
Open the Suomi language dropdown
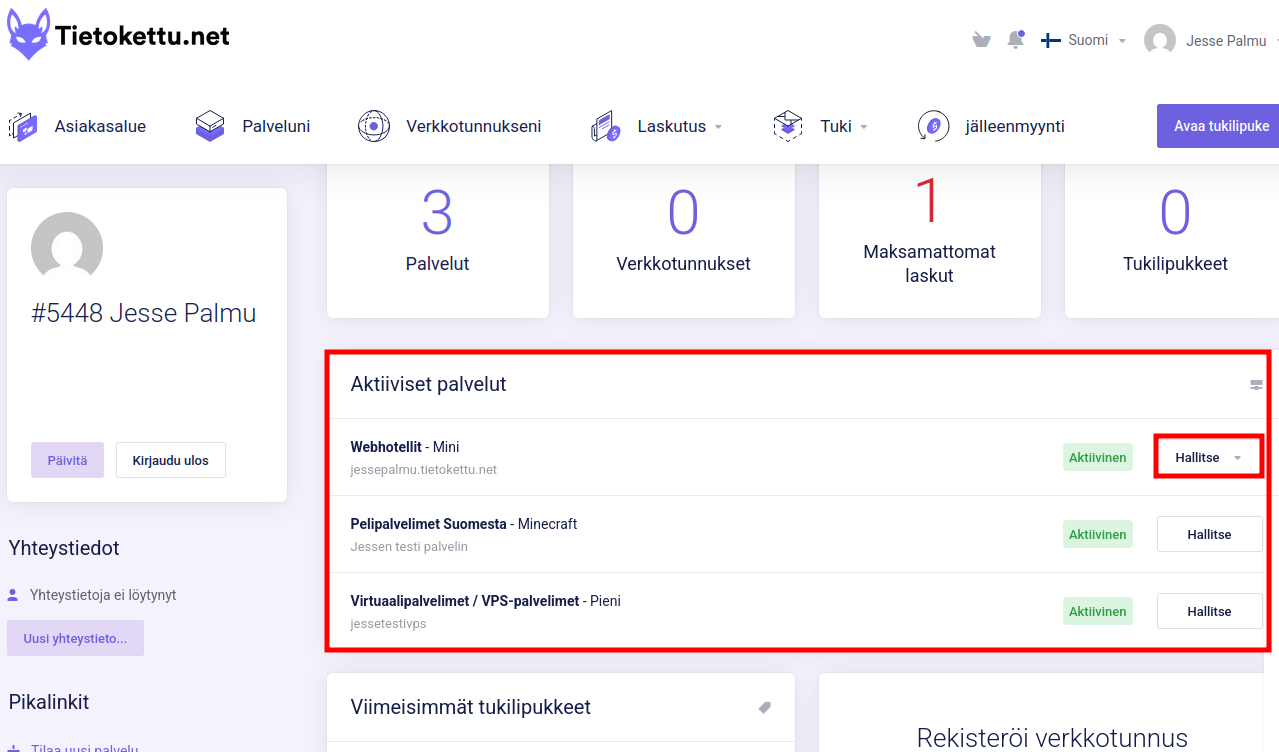(x=1084, y=41)
